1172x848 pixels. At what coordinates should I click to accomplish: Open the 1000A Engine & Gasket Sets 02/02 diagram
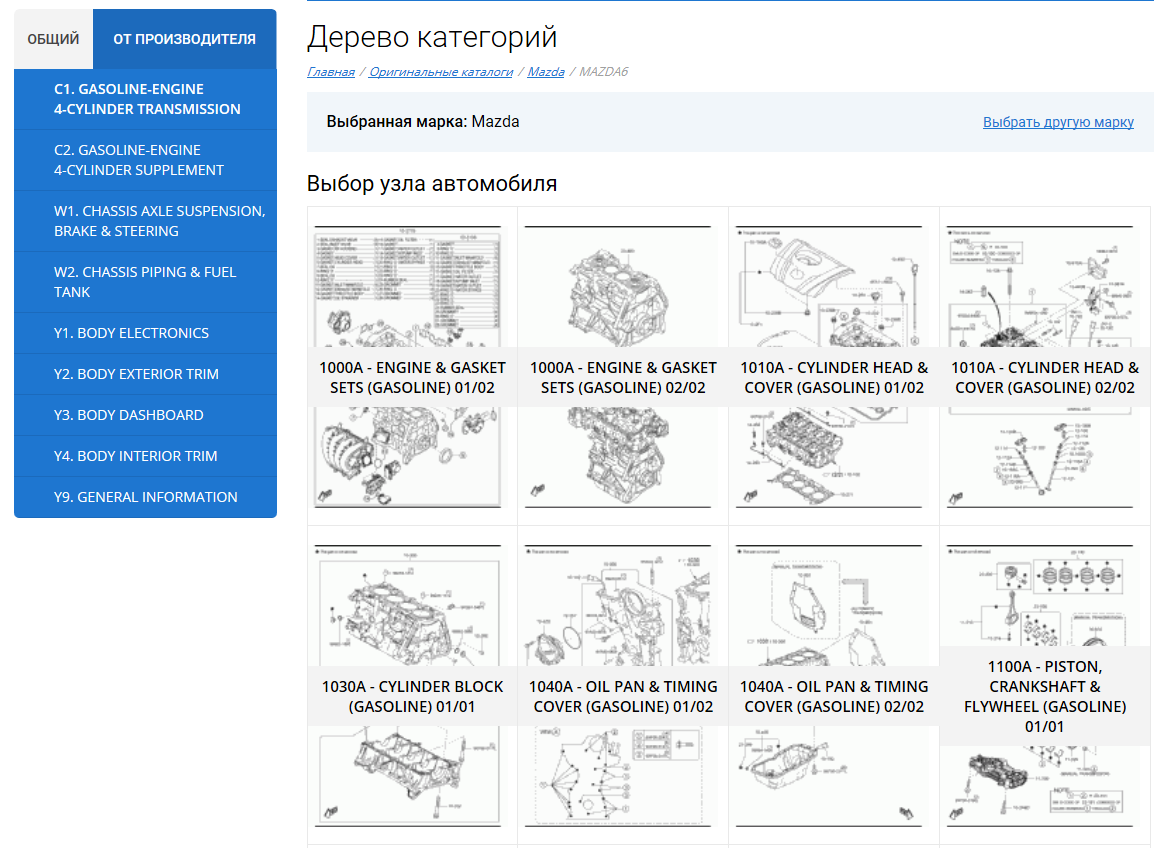[623, 366]
